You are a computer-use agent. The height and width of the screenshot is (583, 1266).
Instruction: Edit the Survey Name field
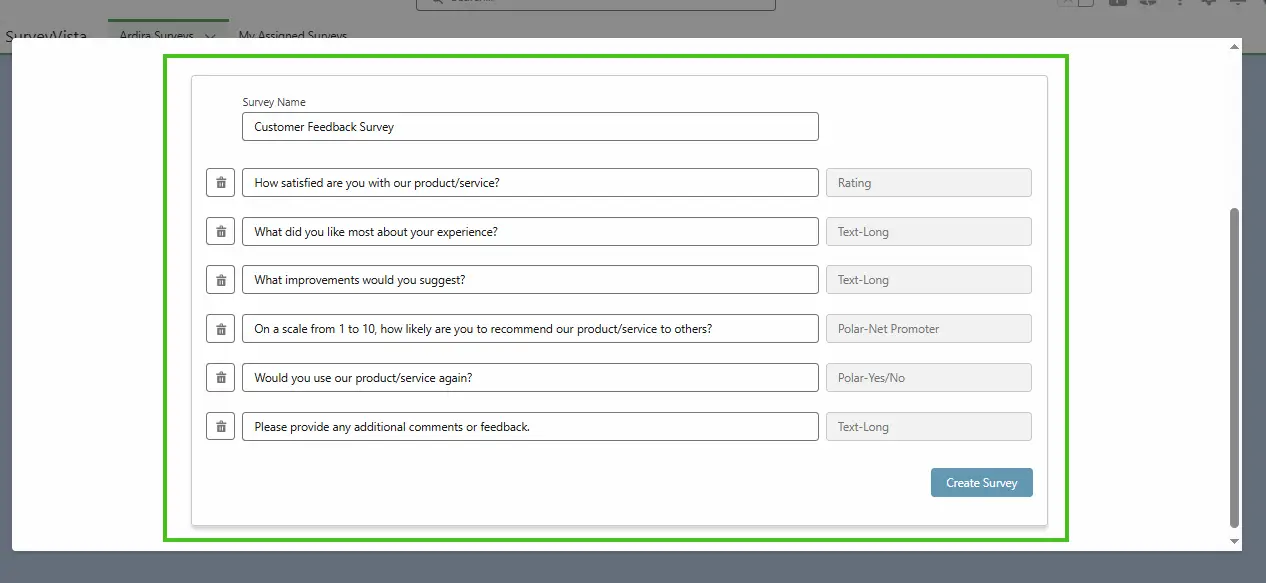pyautogui.click(x=530, y=127)
